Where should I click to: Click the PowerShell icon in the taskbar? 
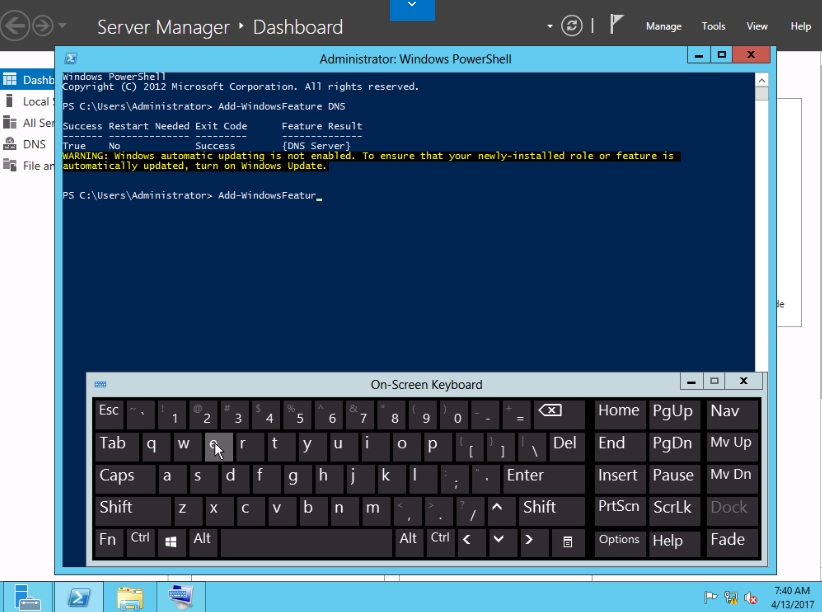tap(79, 597)
